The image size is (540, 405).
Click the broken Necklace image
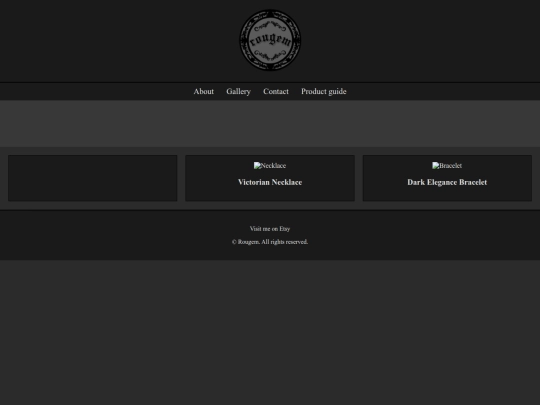point(270,166)
